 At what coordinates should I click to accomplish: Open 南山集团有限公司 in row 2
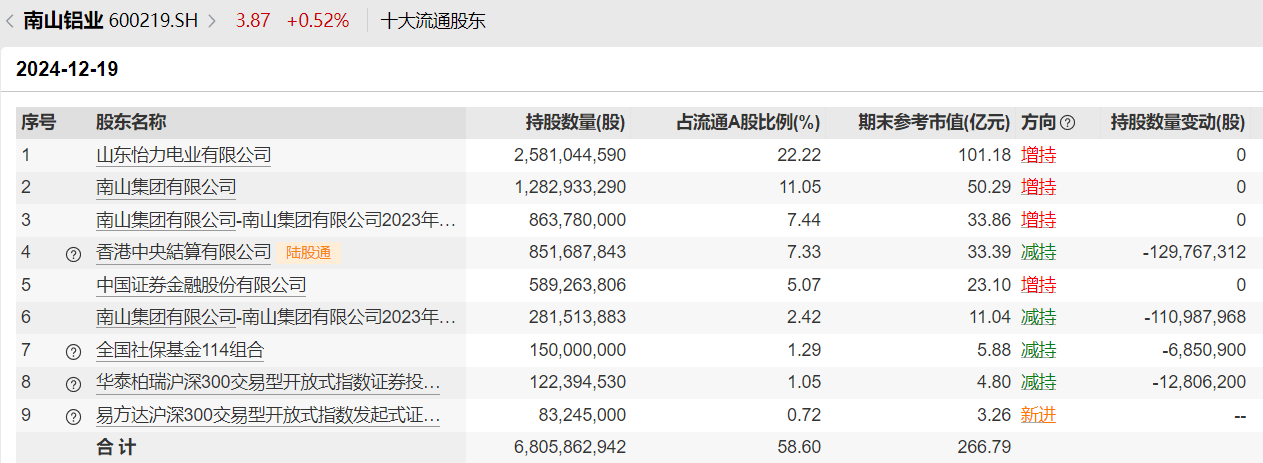click(x=166, y=187)
